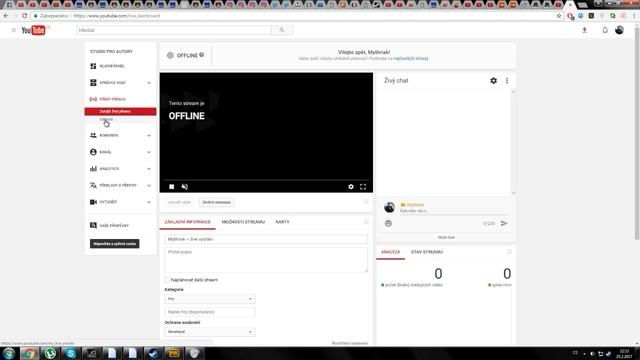Unmute the stream preview audio
This screenshot has height=360, width=640.
coord(184,187)
